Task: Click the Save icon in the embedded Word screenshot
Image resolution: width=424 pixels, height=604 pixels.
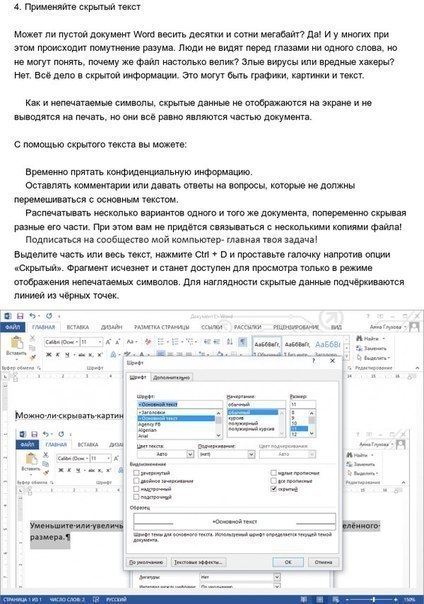Action: click(x=34, y=434)
